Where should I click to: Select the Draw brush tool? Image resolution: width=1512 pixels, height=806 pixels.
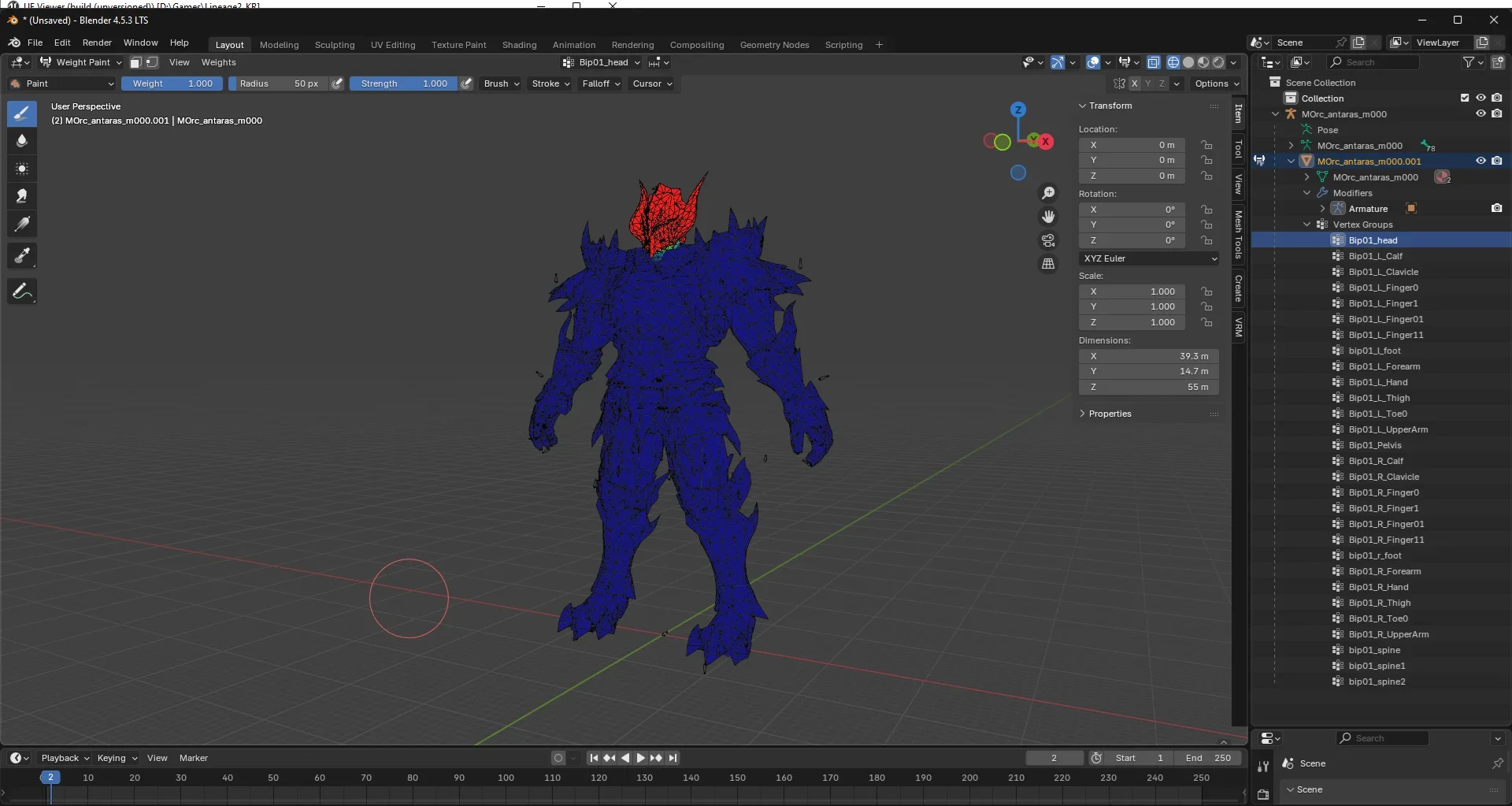point(22,113)
